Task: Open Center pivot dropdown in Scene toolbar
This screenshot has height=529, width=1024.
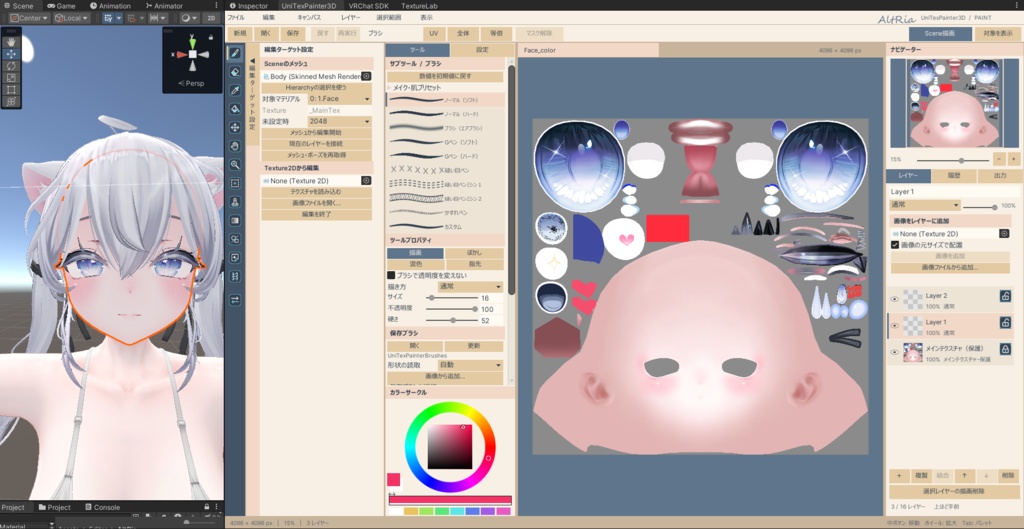Action: point(29,18)
